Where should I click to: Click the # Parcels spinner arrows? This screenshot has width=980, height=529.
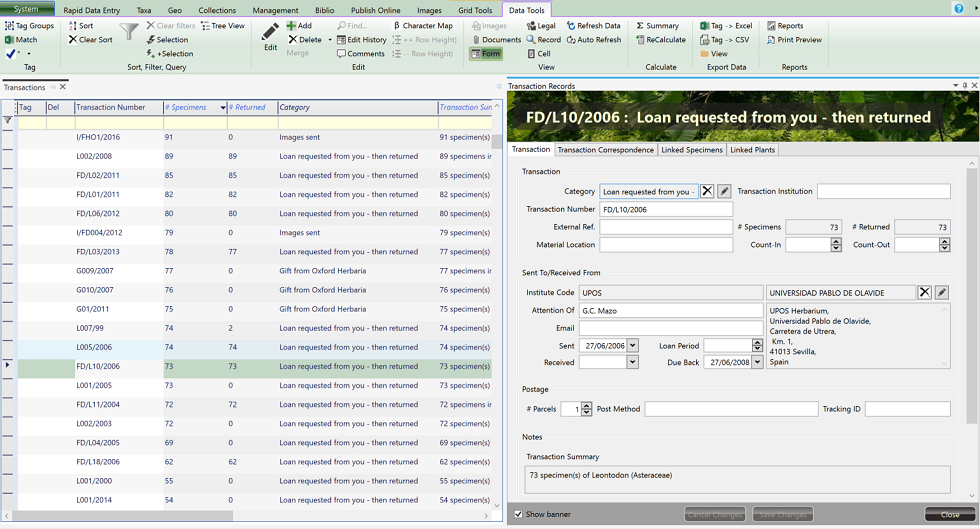pyautogui.click(x=586, y=409)
